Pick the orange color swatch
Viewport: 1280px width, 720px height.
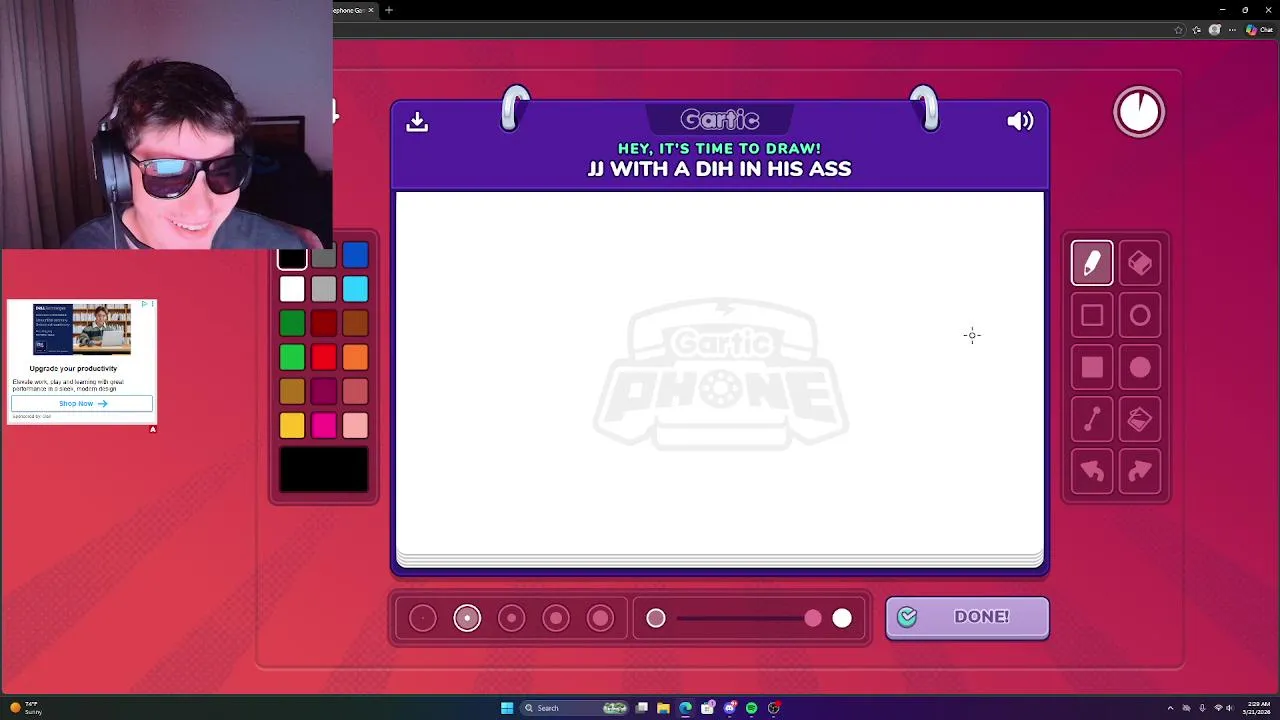(355, 358)
